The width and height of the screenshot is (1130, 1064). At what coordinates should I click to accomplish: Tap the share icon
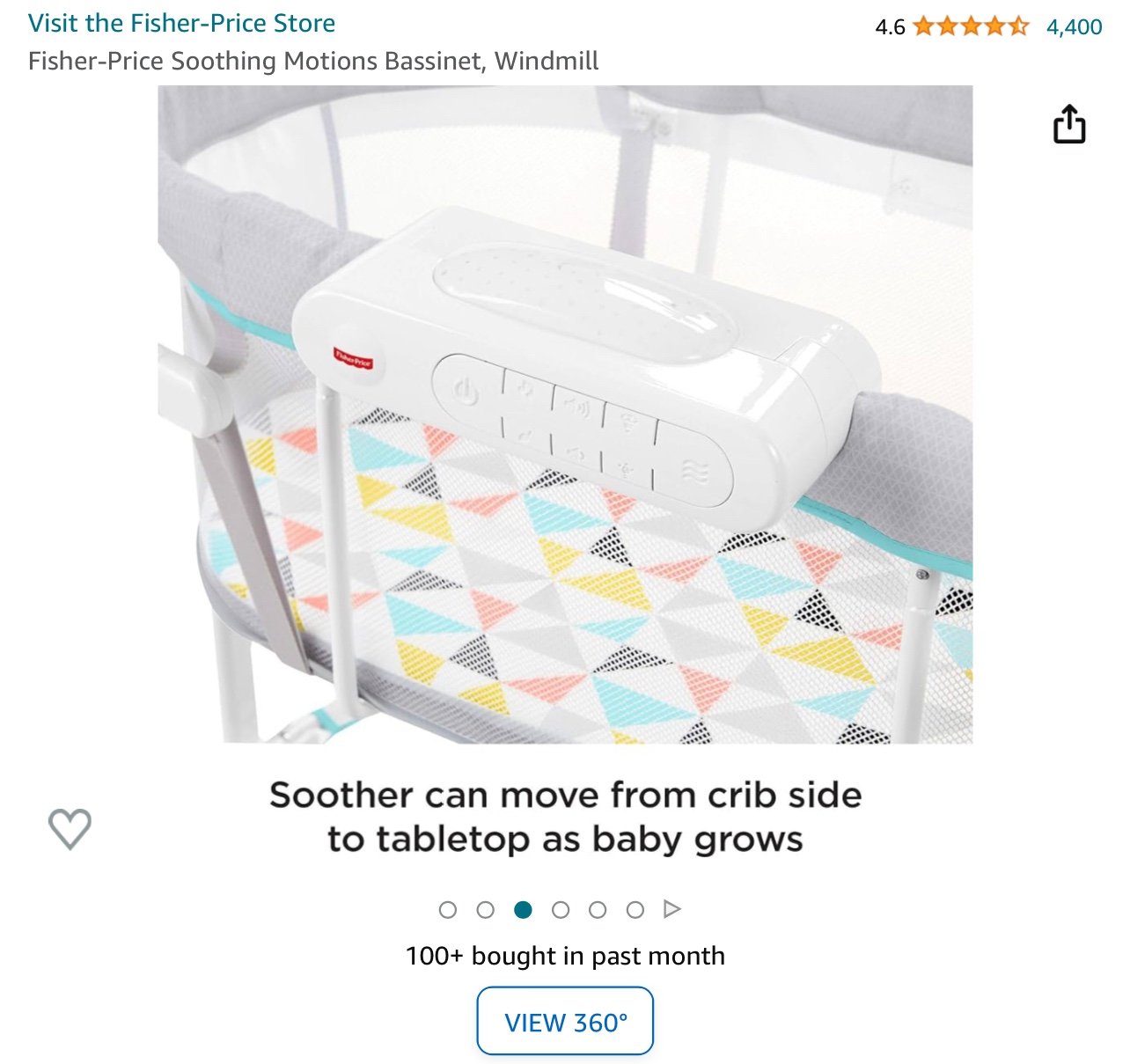pos(1069,123)
